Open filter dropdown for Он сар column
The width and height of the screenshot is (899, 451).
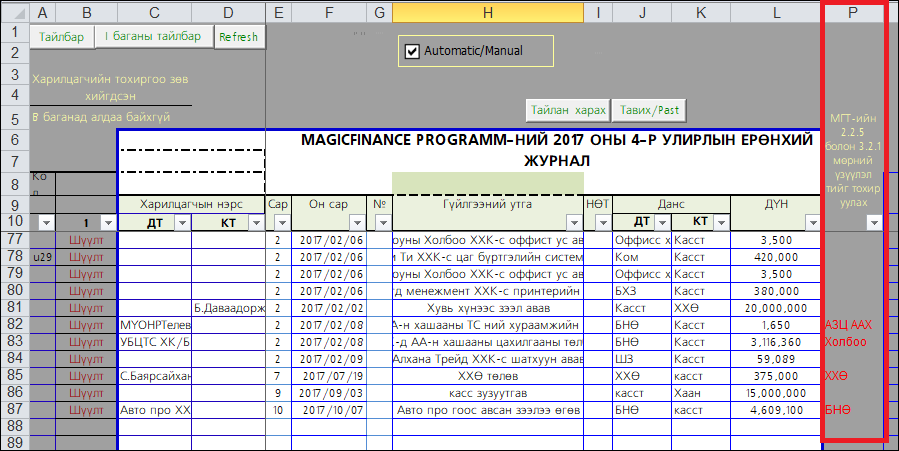pos(355,222)
